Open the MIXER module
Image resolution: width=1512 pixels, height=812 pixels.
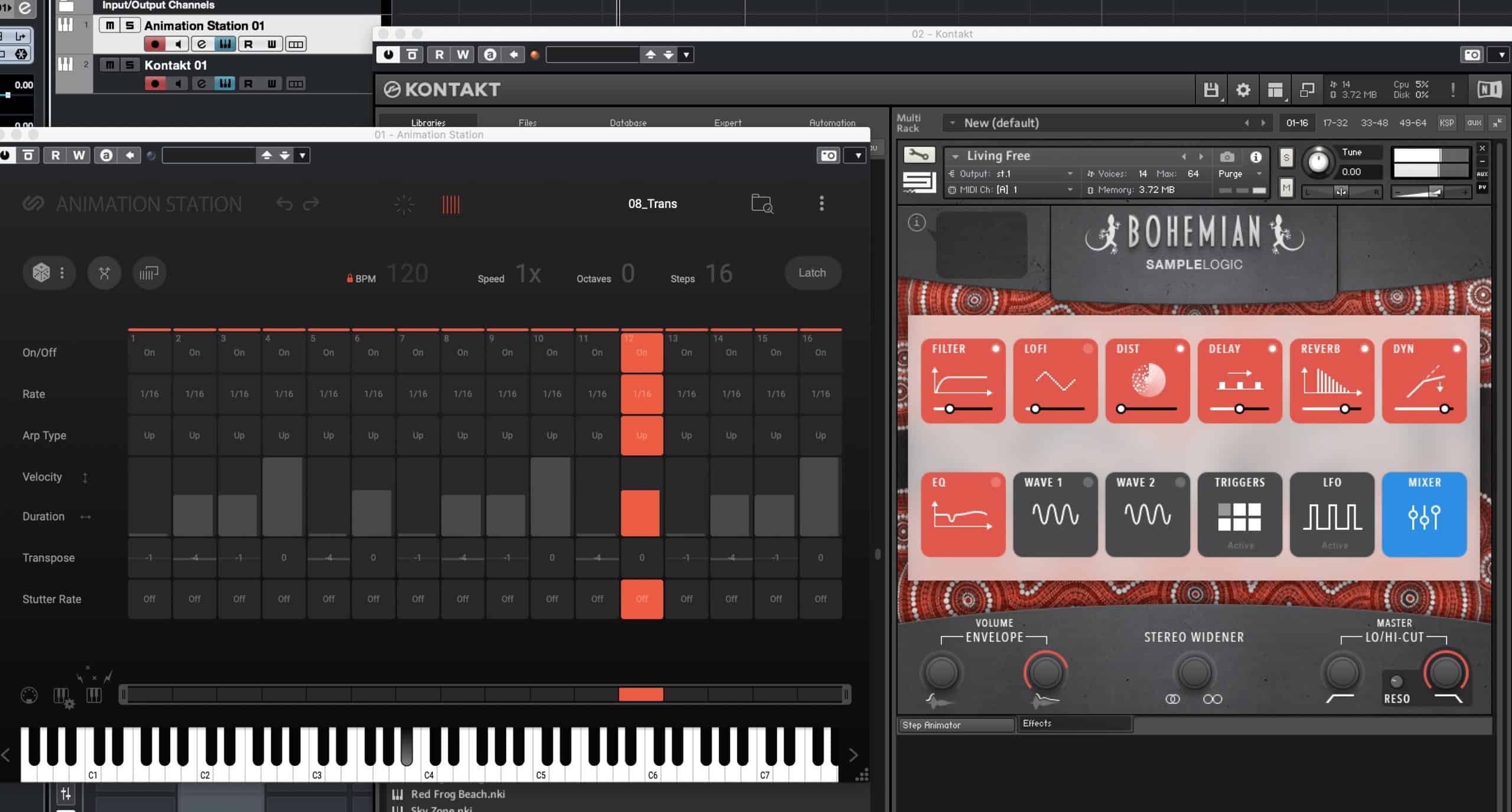1424,514
